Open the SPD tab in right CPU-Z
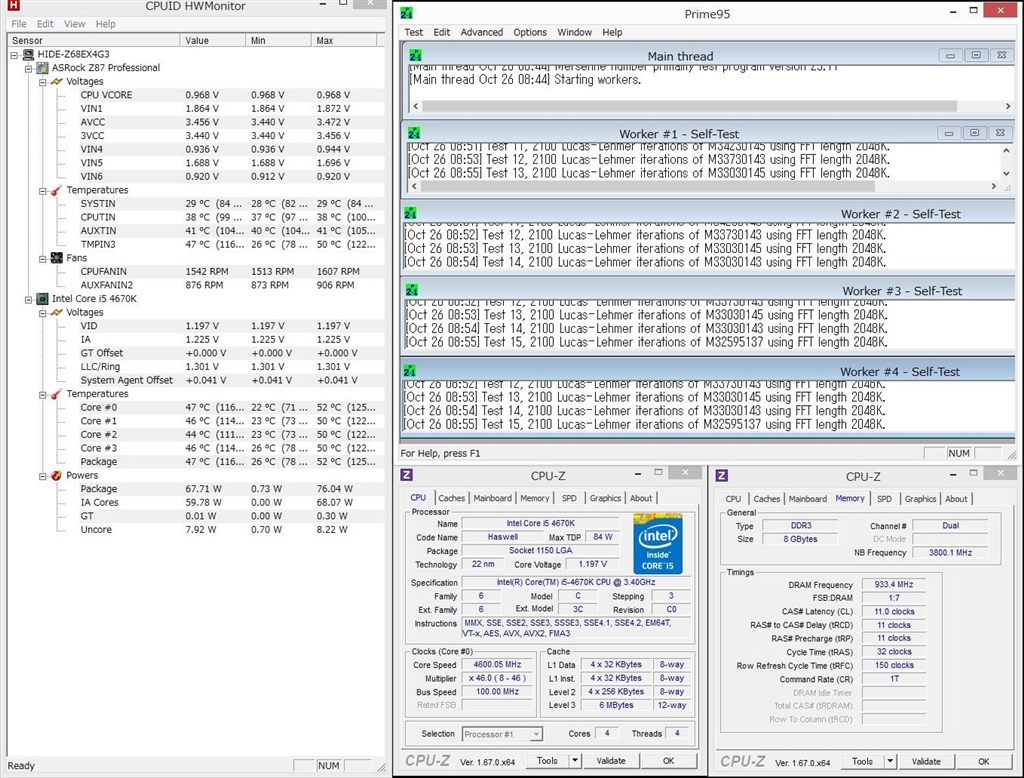This screenshot has height=778, width=1024. tap(884, 499)
